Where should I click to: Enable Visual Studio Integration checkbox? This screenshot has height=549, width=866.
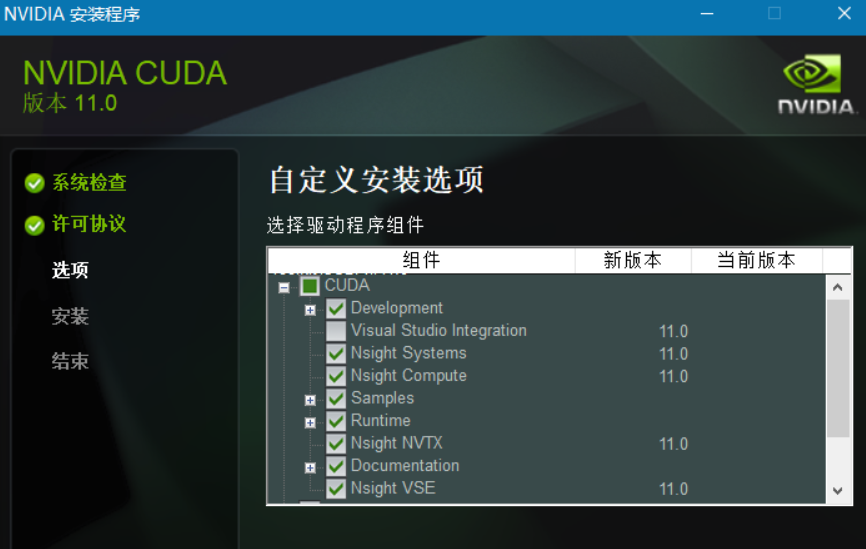(x=336, y=331)
